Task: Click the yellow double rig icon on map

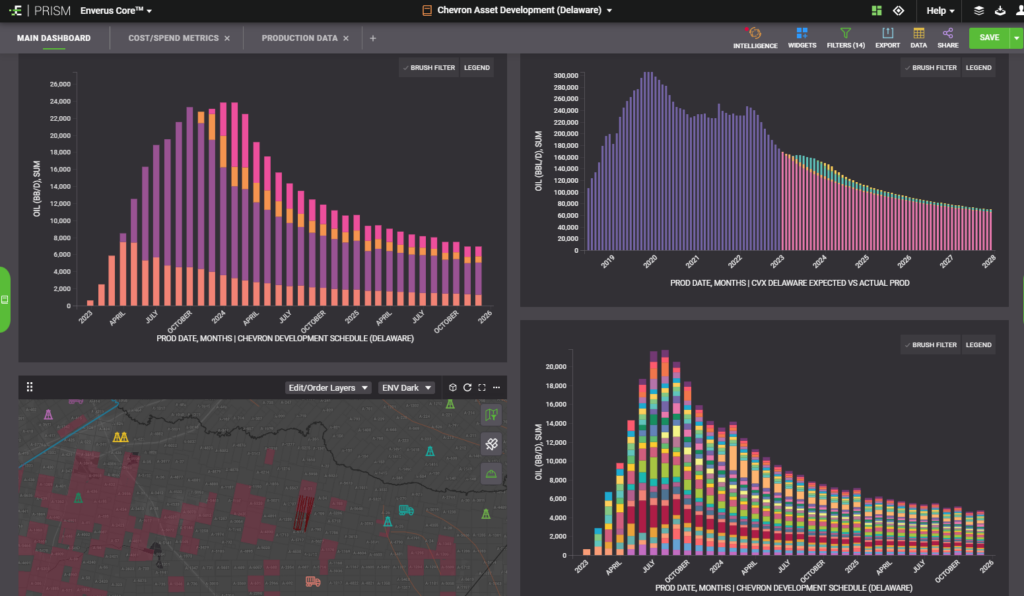Action: pos(120,437)
